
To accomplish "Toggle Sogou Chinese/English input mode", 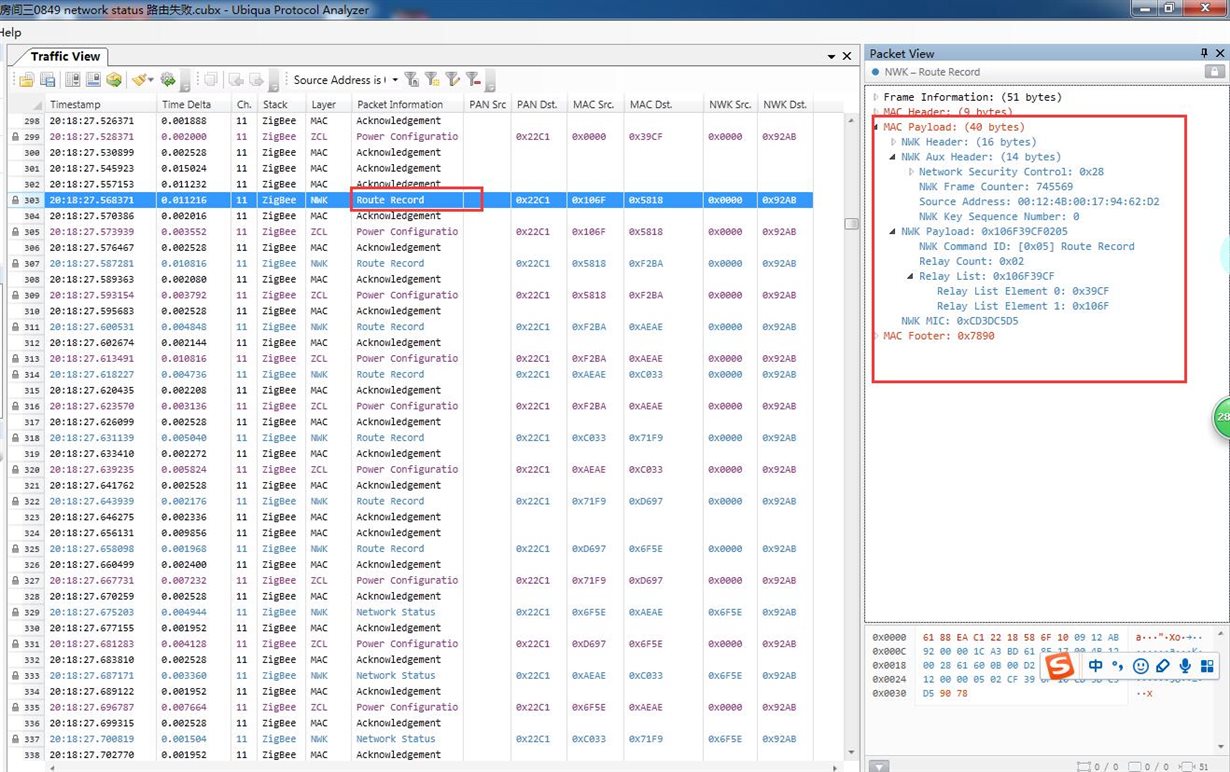I will tap(1096, 666).
